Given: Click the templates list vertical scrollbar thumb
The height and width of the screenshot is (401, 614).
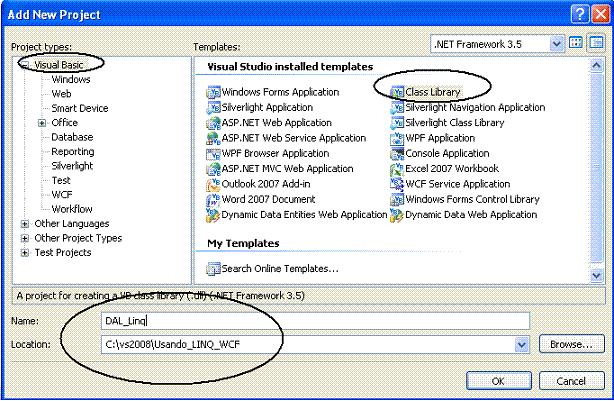Looking at the screenshot, I should [x=596, y=168].
